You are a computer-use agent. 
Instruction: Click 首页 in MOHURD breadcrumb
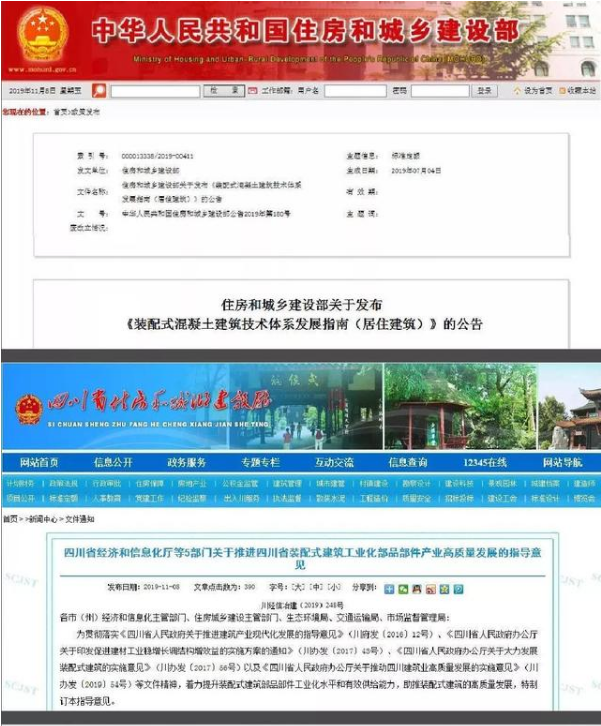point(60,112)
